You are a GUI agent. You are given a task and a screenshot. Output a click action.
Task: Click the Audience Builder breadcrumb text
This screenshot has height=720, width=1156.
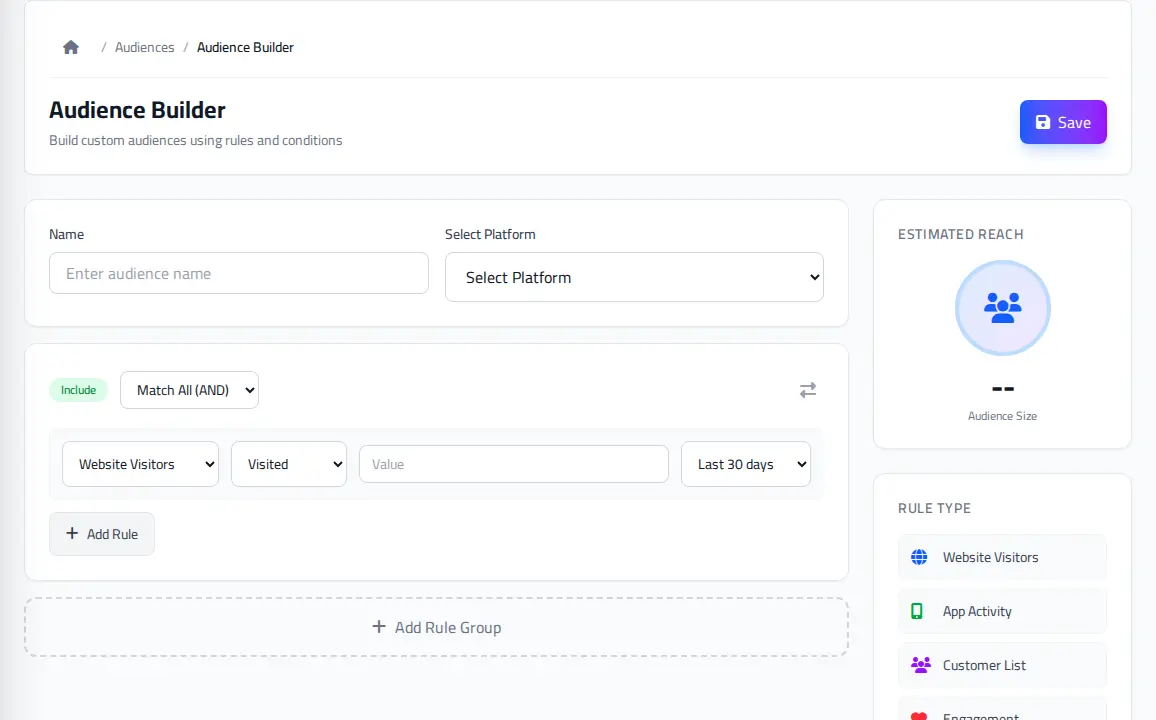(245, 47)
